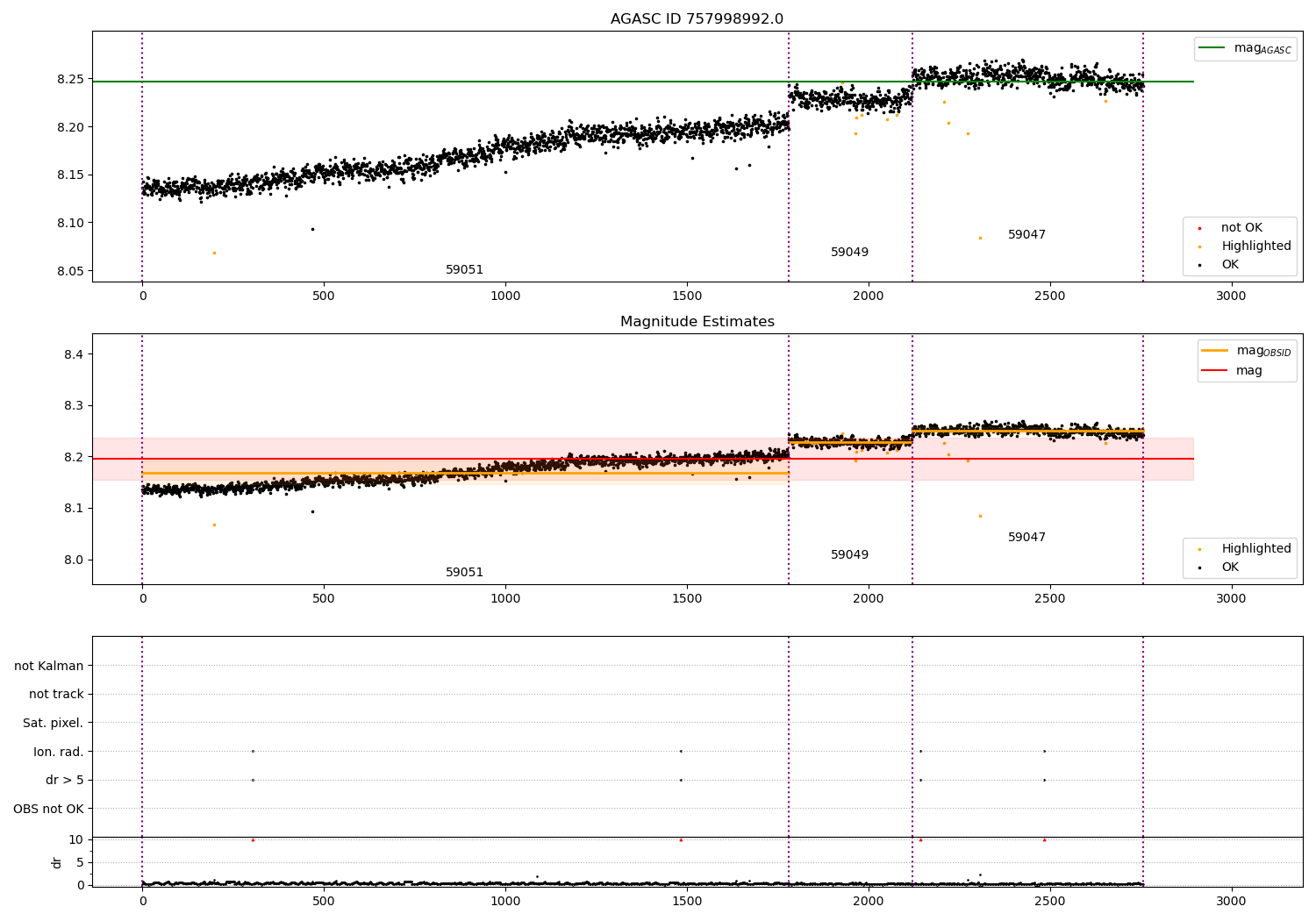
Task: Click the 2500 x-axis tick under top plot
Action: click(x=1050, y=296)
